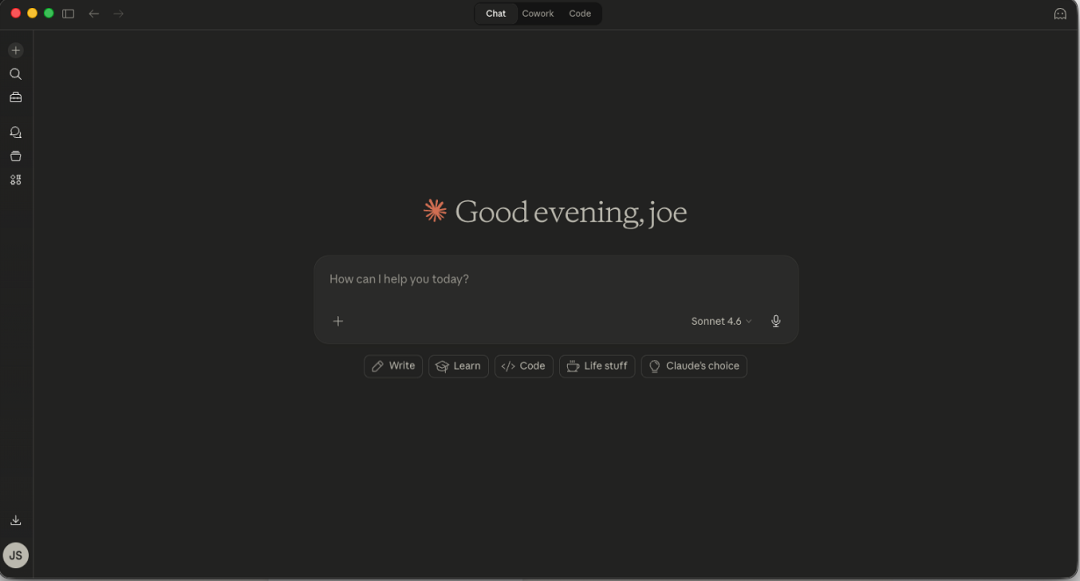Open the JS profile avatar
Image resolution: width=1080 pixels, height=581 pixels.
tap(16, 555)
